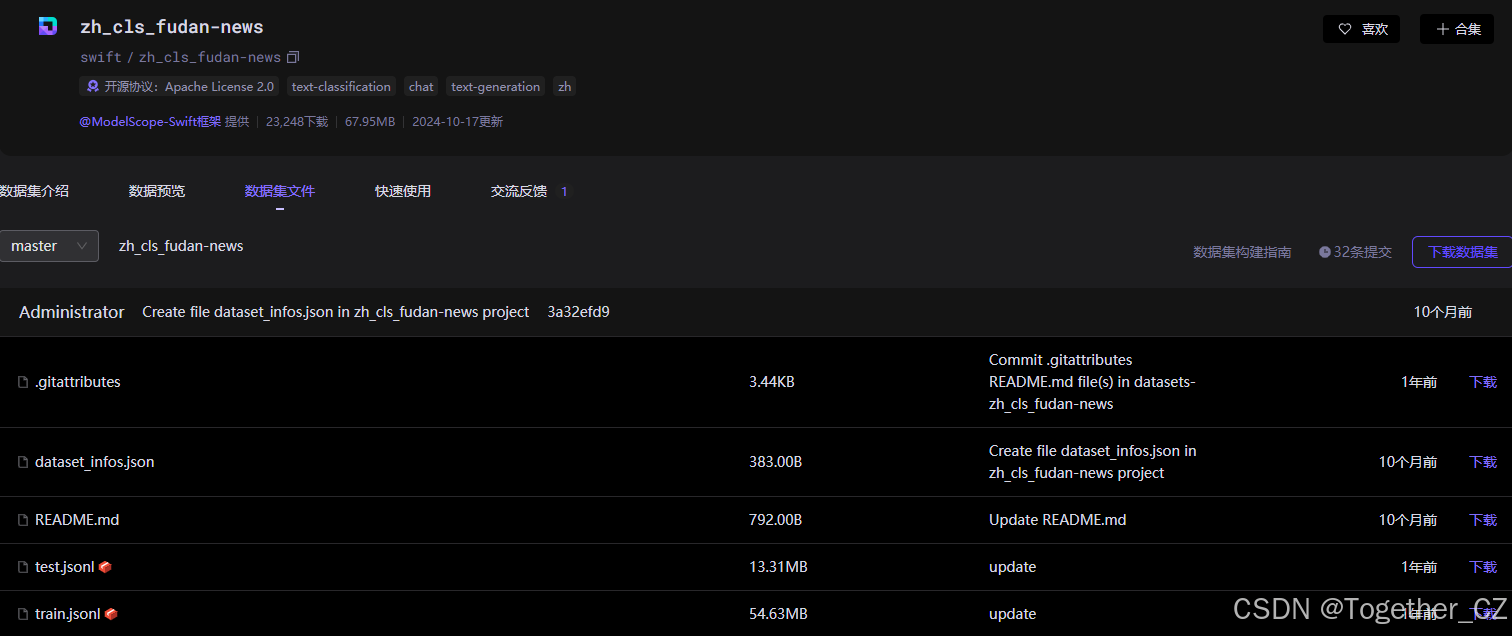Click the 合集 collection button

[x=1457, y=29]
